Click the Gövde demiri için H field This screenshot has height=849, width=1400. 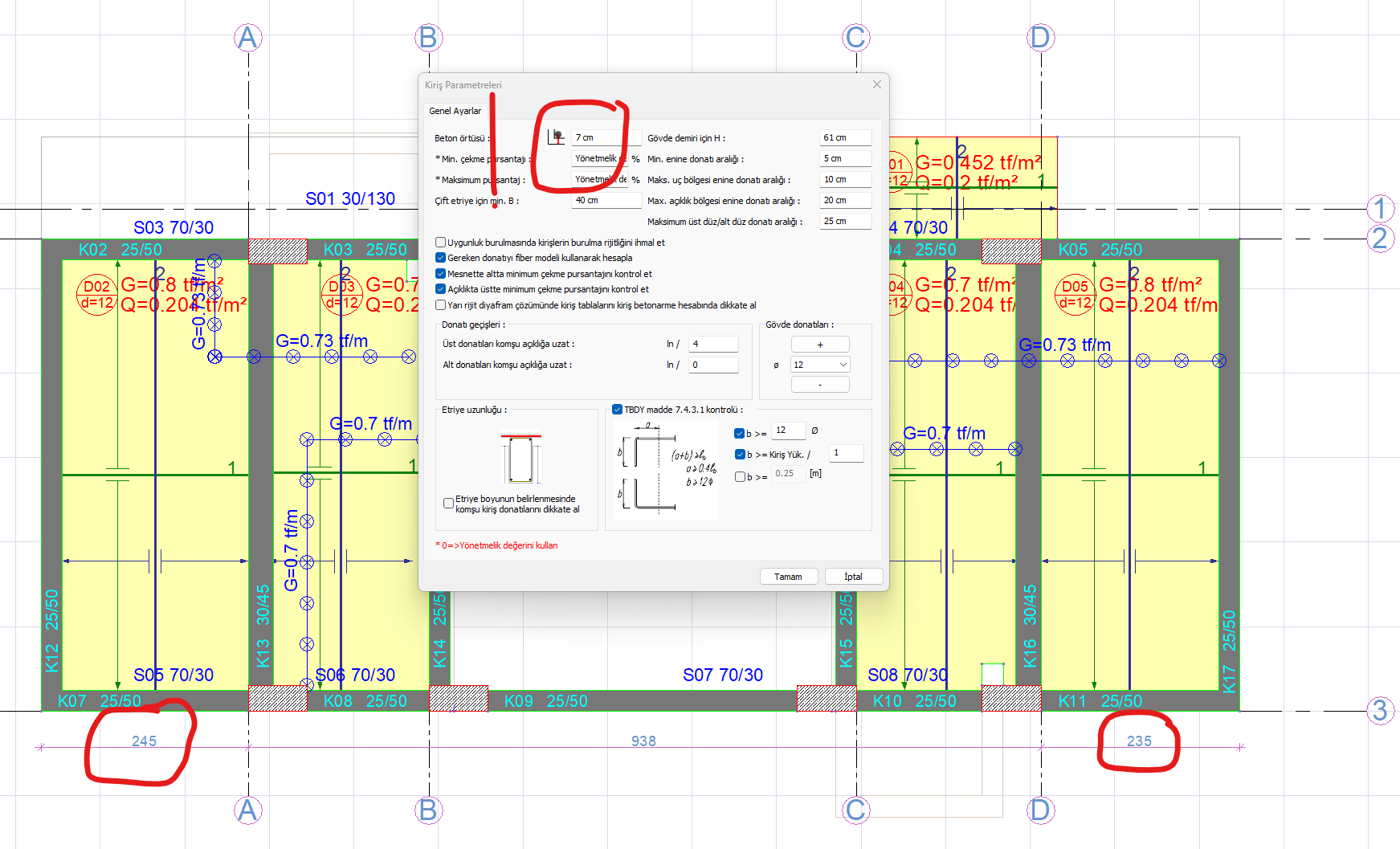pyautogui.click(x=844, y=137)
